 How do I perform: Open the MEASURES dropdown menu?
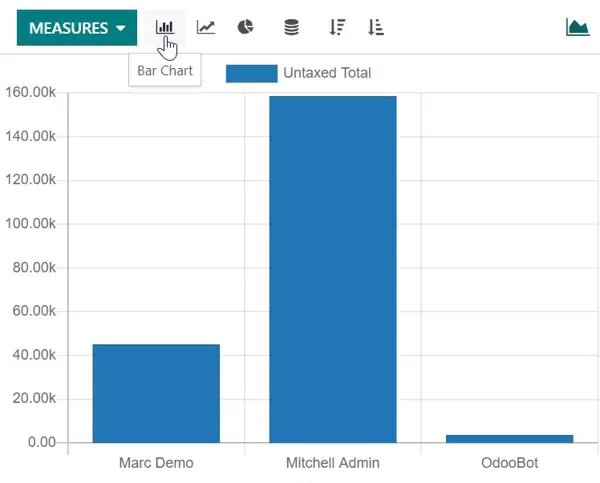pyautogui.click(x=77, y=28)
